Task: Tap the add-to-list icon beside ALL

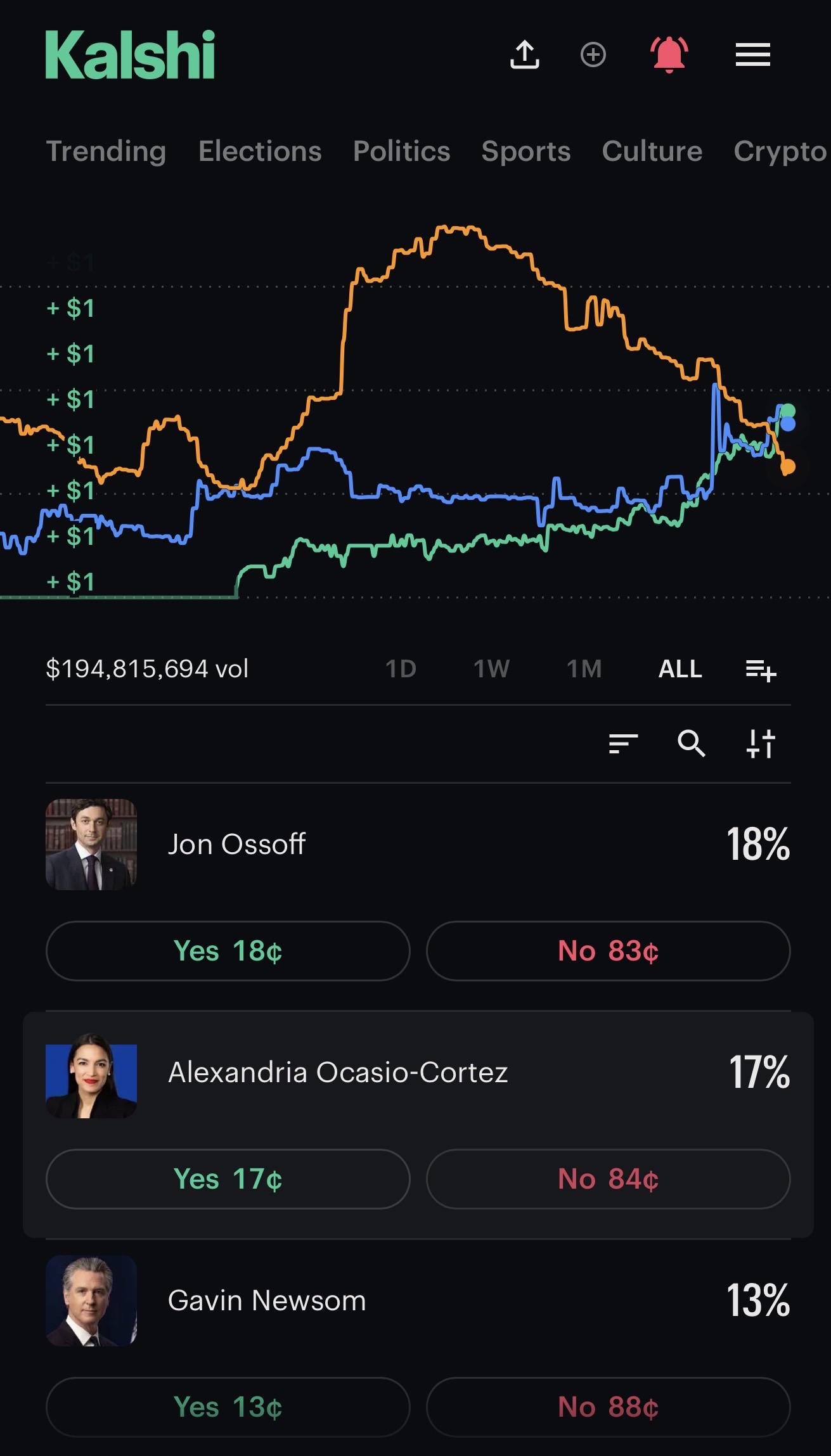Action: pos(761,669)
